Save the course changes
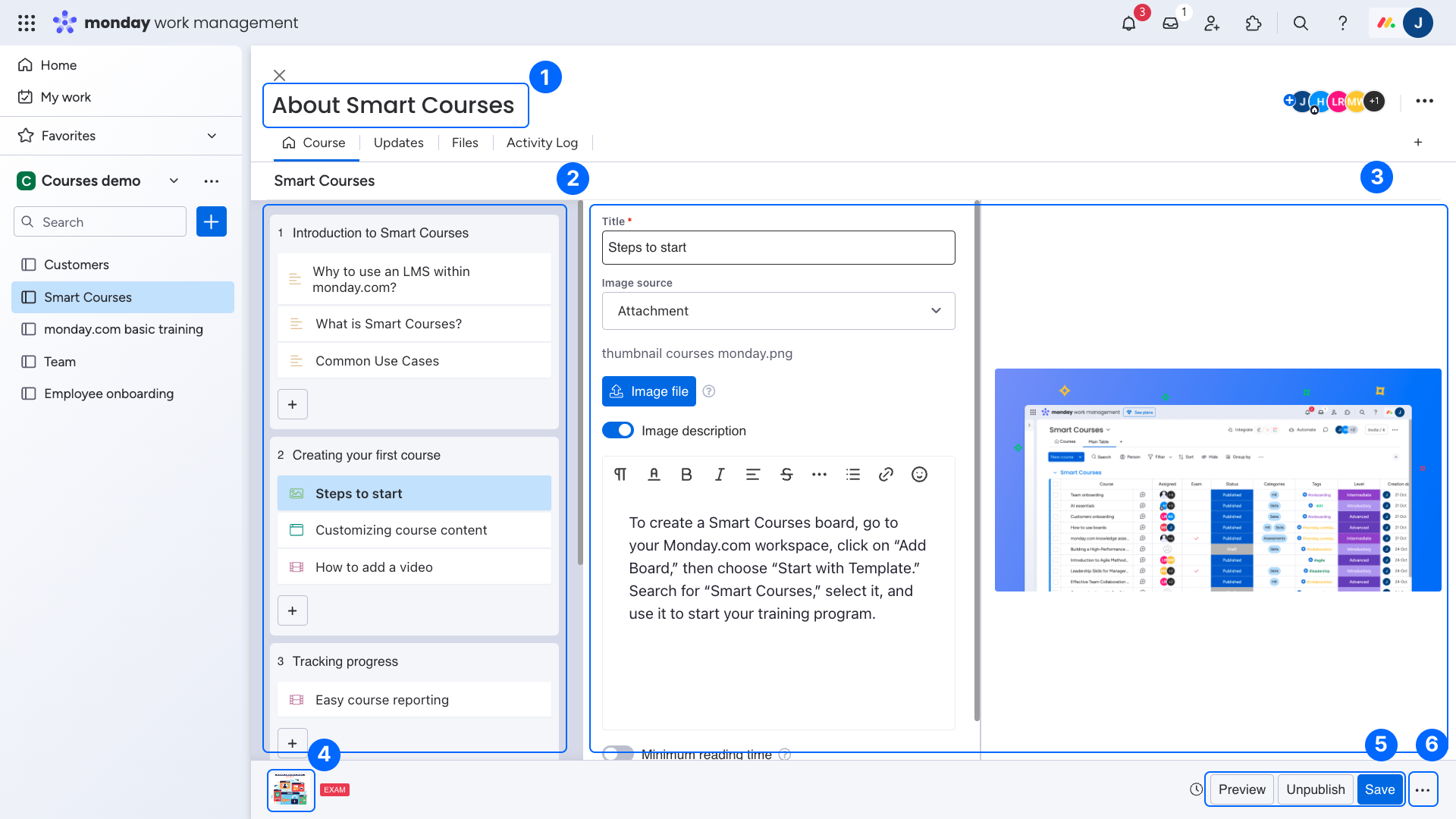1456x819 pixels. tap(1379, 789)
